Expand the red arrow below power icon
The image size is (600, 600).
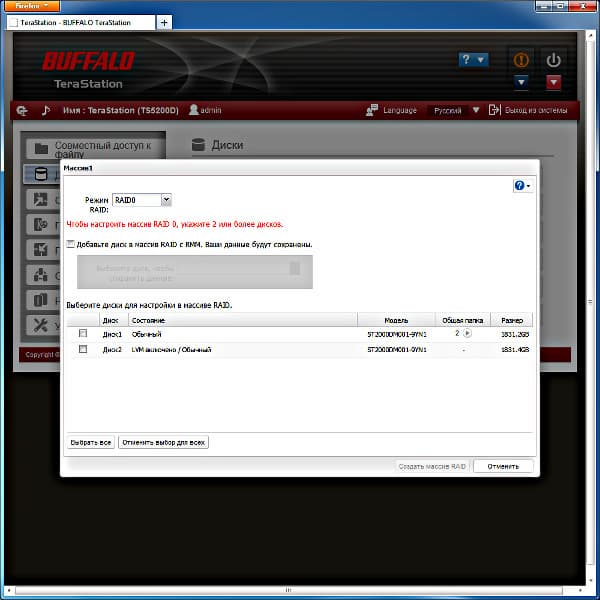click(553, 82)
